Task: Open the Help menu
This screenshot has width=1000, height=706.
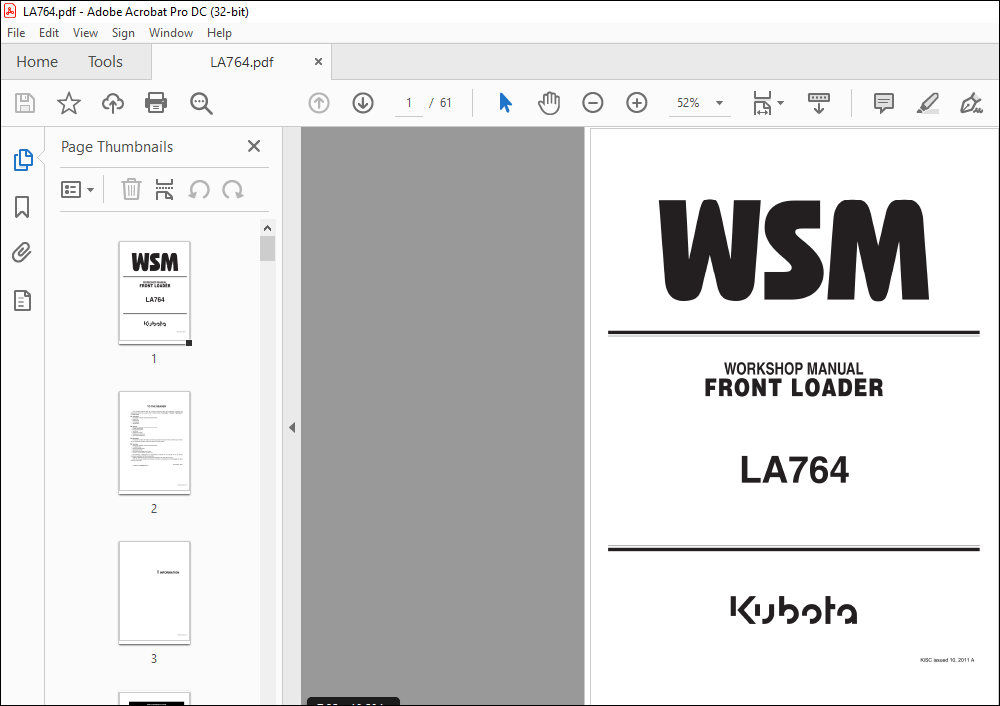Action: click(x=219, y=33)
